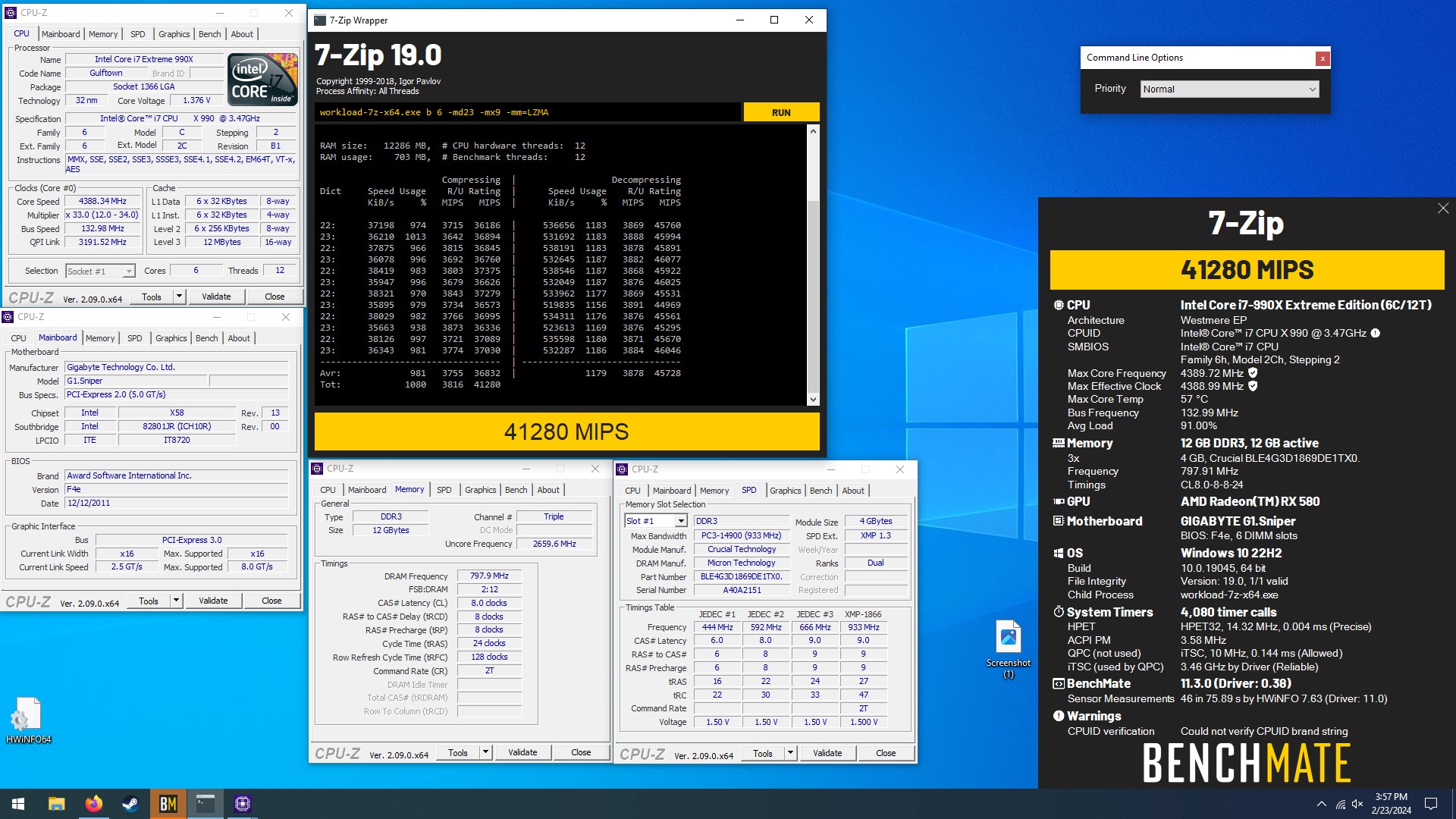This screenshot has height=819, width=1456.
Task: Select the 7-Zip Wrapper console taskbar icon
Action: (205, 804)
